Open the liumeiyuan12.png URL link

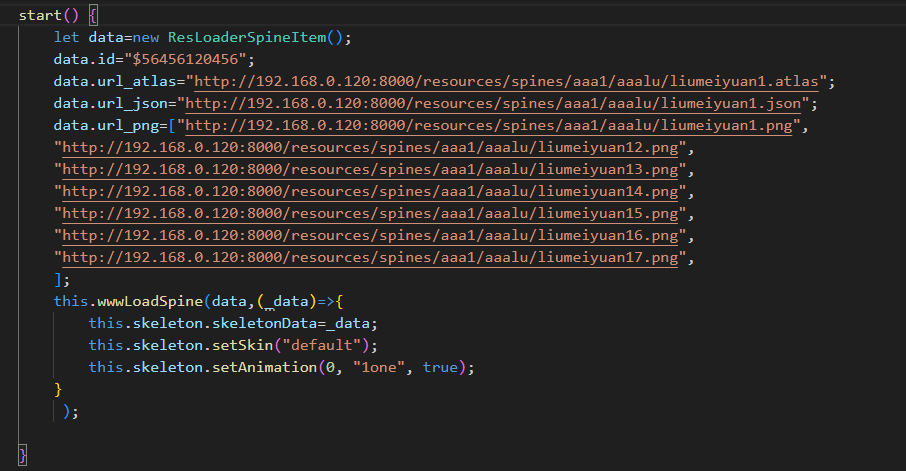[372, 147]
